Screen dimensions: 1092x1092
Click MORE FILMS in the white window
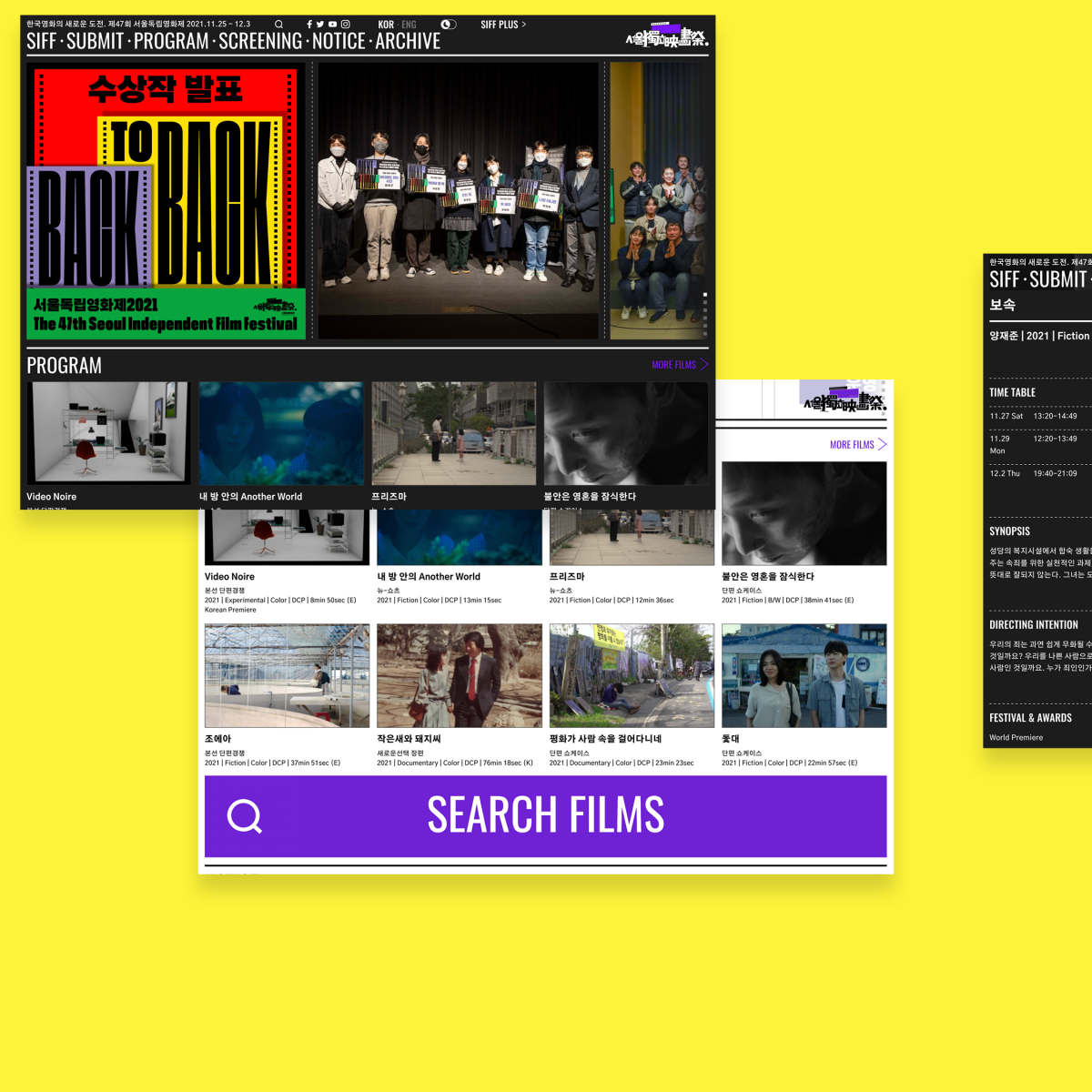coord(858,445)
